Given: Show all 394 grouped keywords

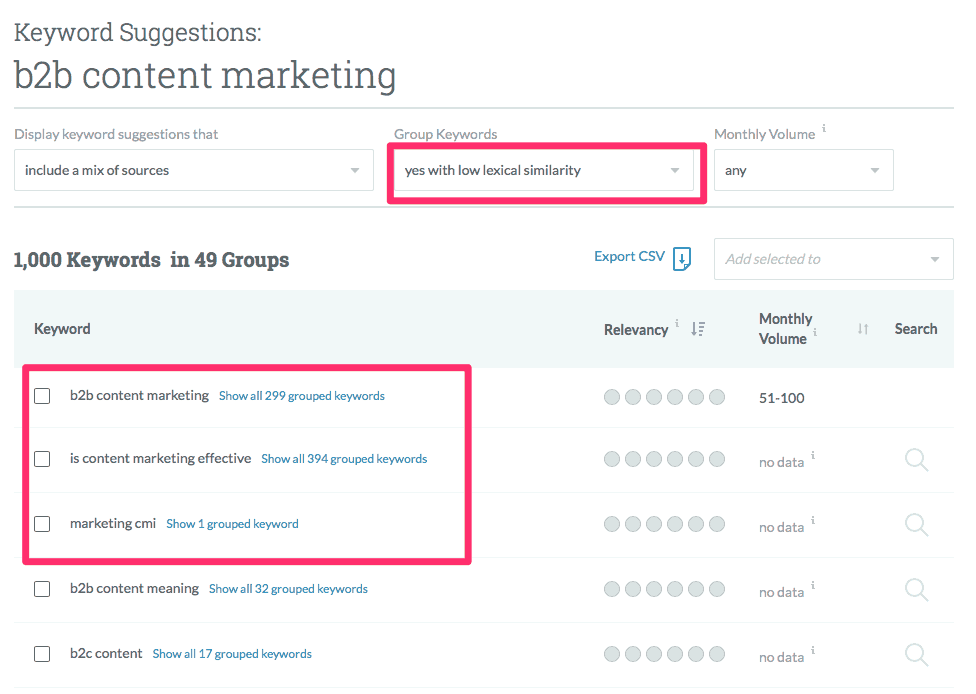Looking at the screenshot, I should [344, 459].
